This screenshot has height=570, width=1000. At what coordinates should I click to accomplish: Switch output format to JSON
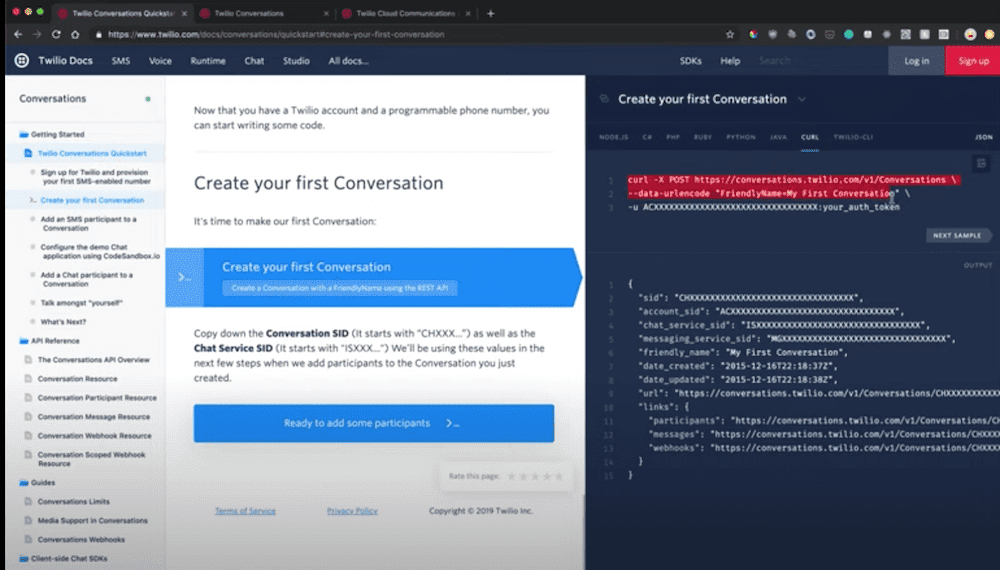point(983,137)
